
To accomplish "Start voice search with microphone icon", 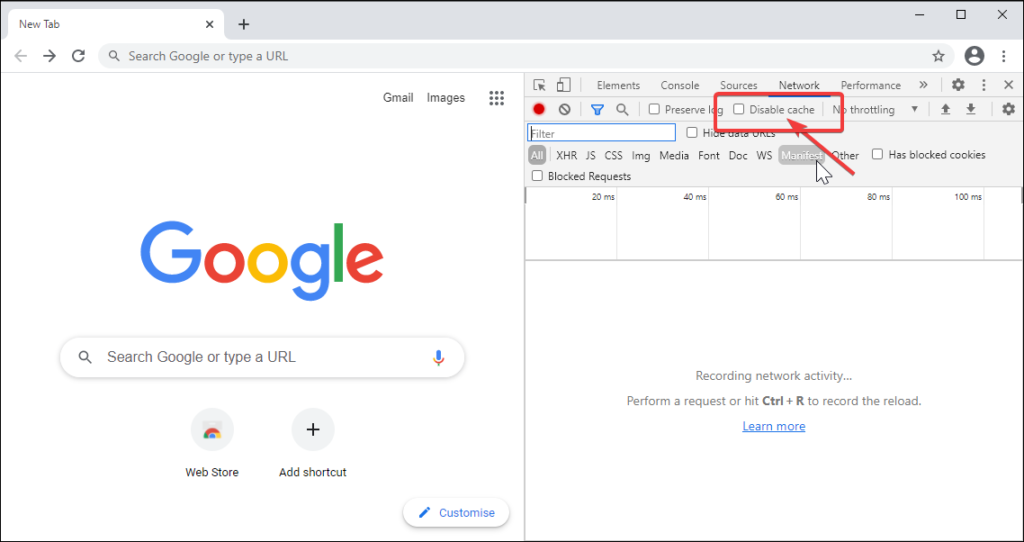I will pos(438,357).
